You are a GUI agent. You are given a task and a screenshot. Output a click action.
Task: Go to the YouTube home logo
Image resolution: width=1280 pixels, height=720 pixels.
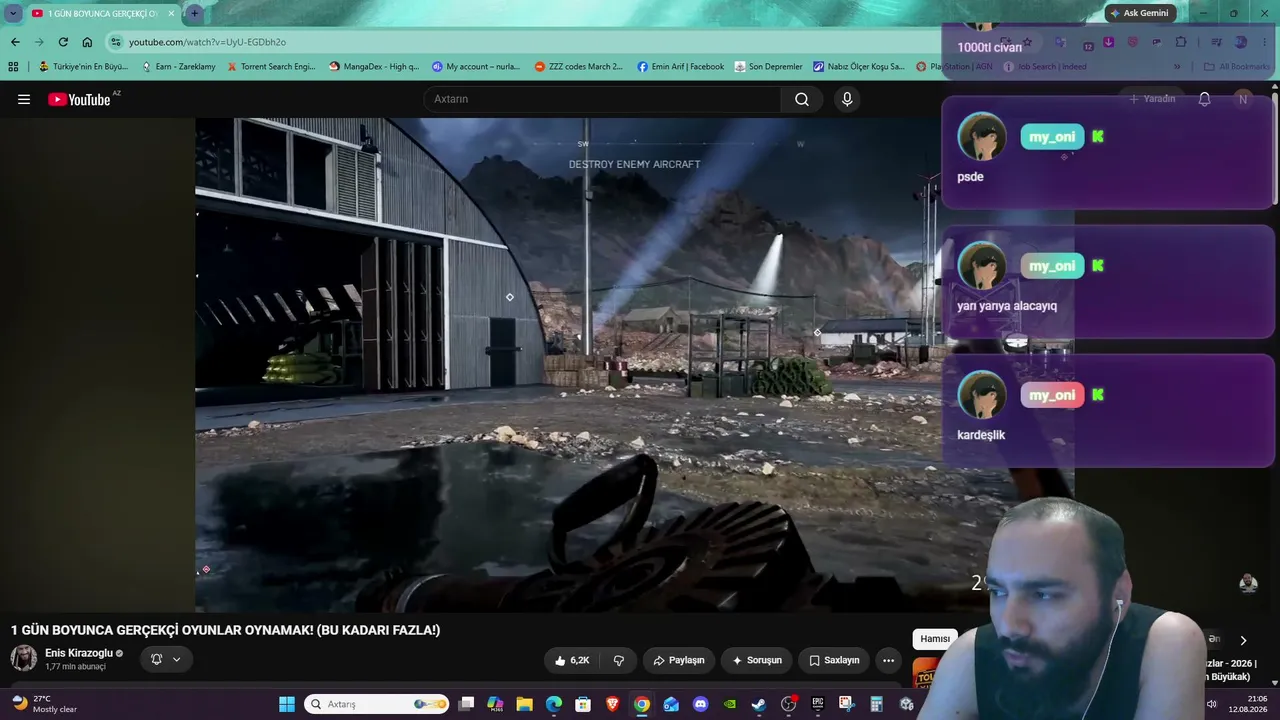tap(79, 99)
